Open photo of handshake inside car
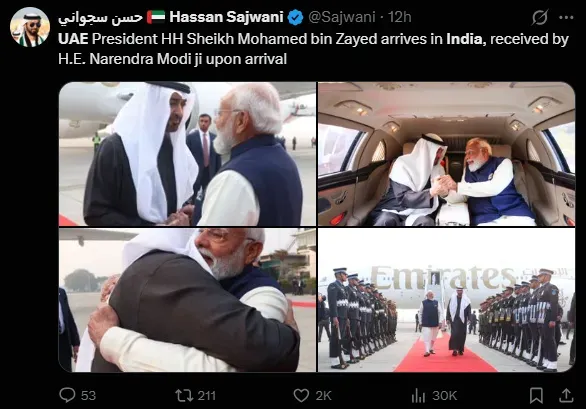Viewport: 586px width, 409px height. tap(446, 154)
